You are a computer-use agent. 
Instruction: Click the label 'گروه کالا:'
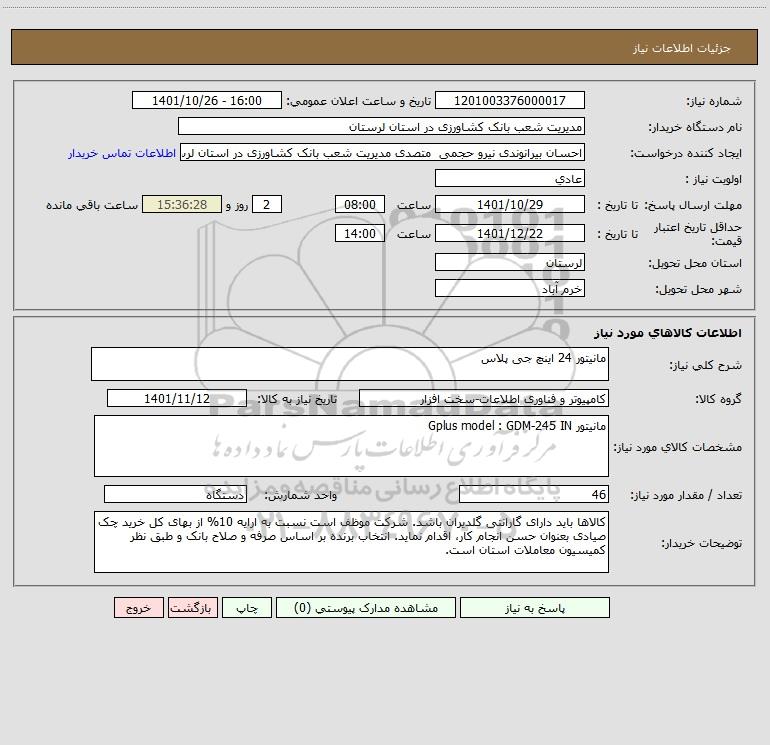718,399
